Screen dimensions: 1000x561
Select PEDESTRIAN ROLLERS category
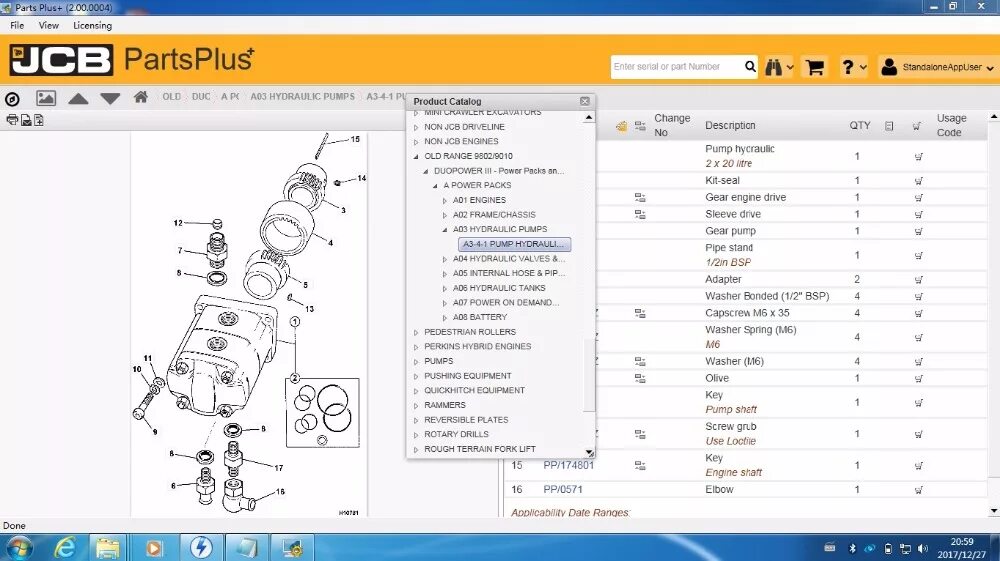[x=470, y=332]
